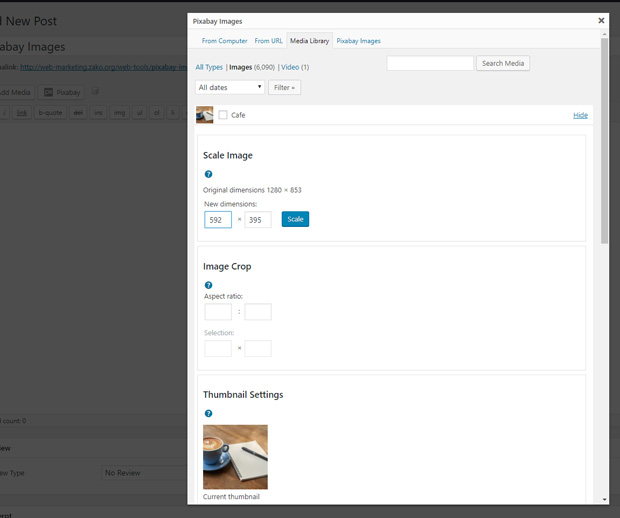
Task: Click the img quicktag button
Action: pos(119,113)
